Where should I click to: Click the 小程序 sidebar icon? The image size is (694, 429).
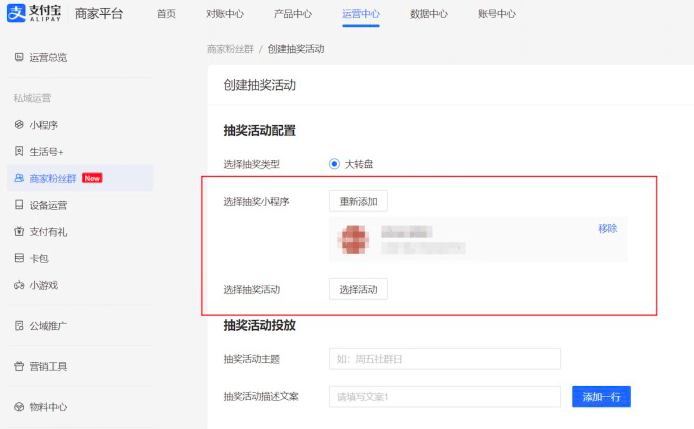click(19, 125)
